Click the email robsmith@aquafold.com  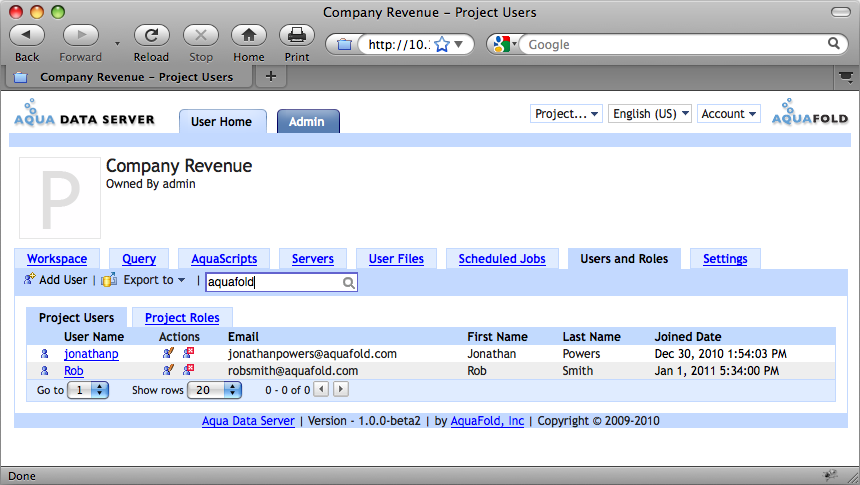point(293,371)
